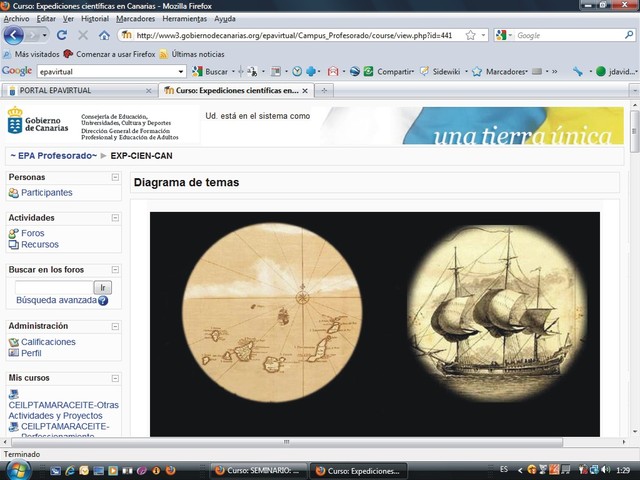The width and height of the screenshot is (640, 480).
Task: Open the Herramientas menu
Action: coord(184,19)
